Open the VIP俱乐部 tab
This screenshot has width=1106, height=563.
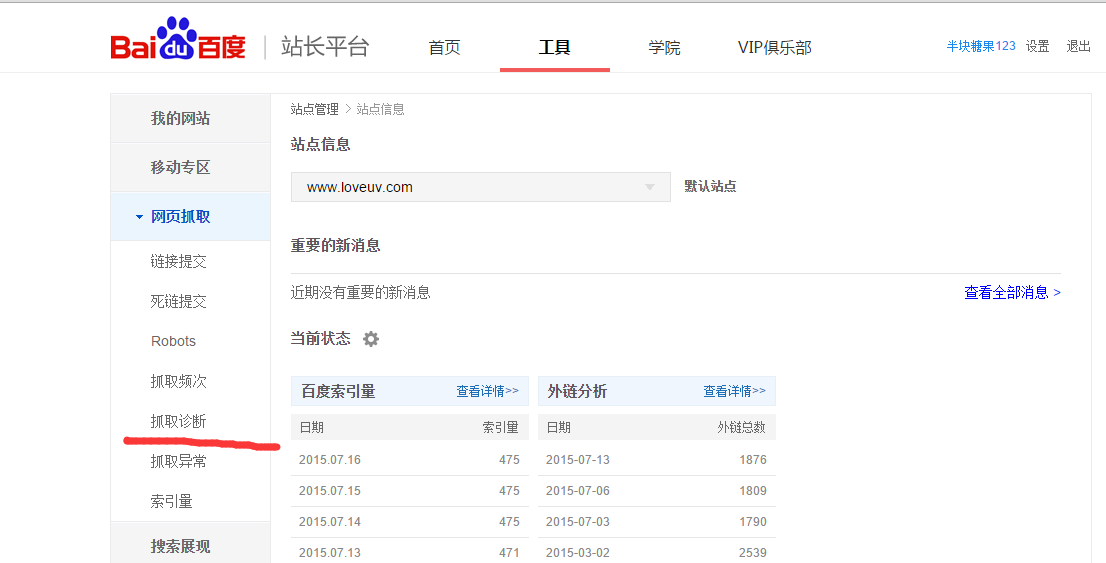pyautogui.click(x=774, y=47)
